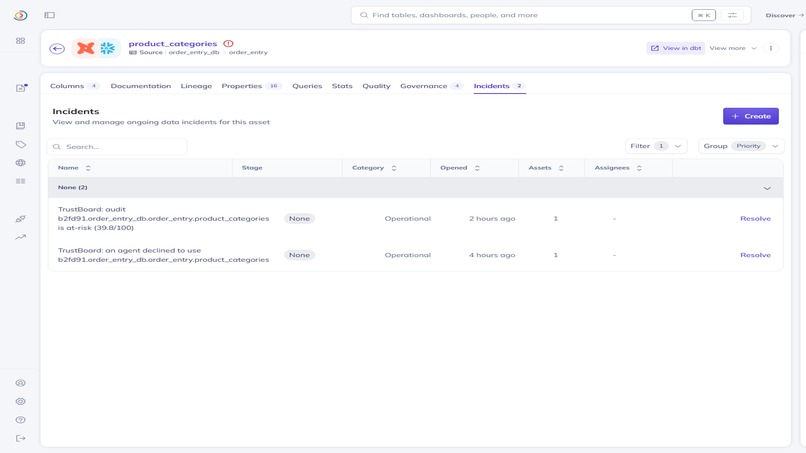Screen dimensions: 806x453
Task: Resolve the agent declined incident
Action: 755,255
